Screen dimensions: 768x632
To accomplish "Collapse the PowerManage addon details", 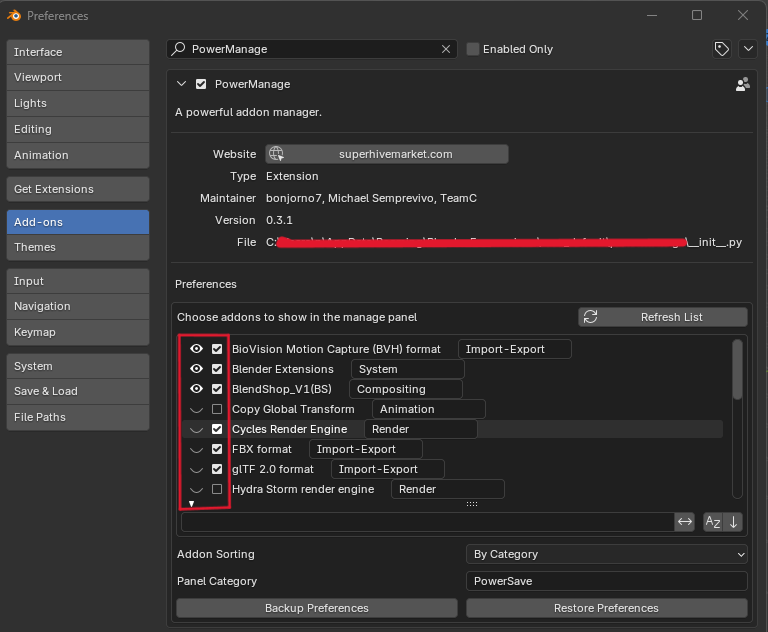I will pyautogui.click(x=181, y=85).
